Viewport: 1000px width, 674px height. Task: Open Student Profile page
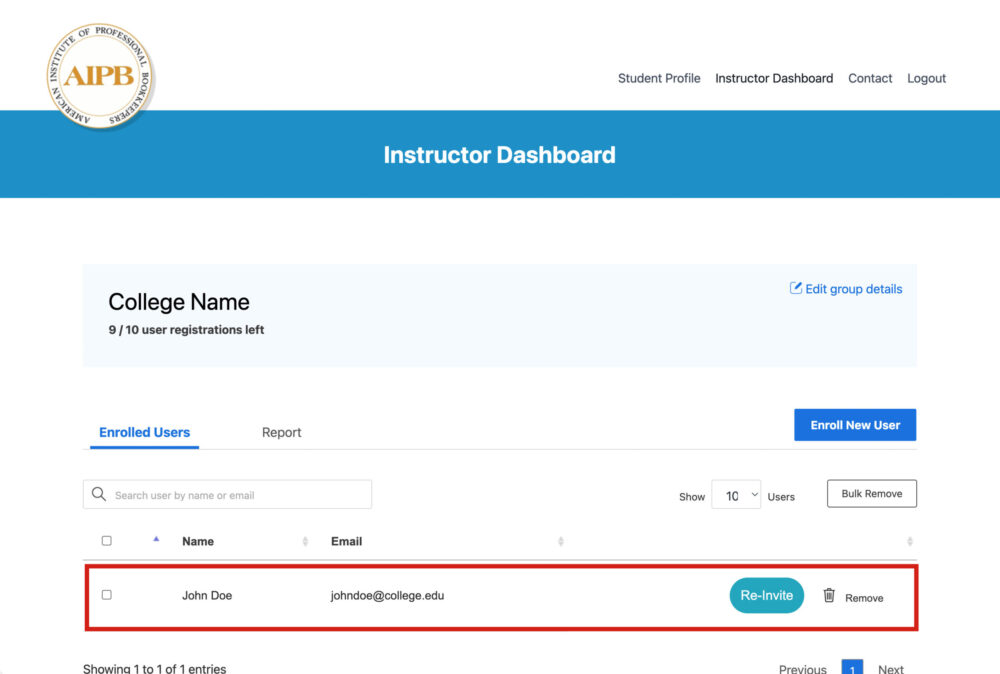coord(659,78)
